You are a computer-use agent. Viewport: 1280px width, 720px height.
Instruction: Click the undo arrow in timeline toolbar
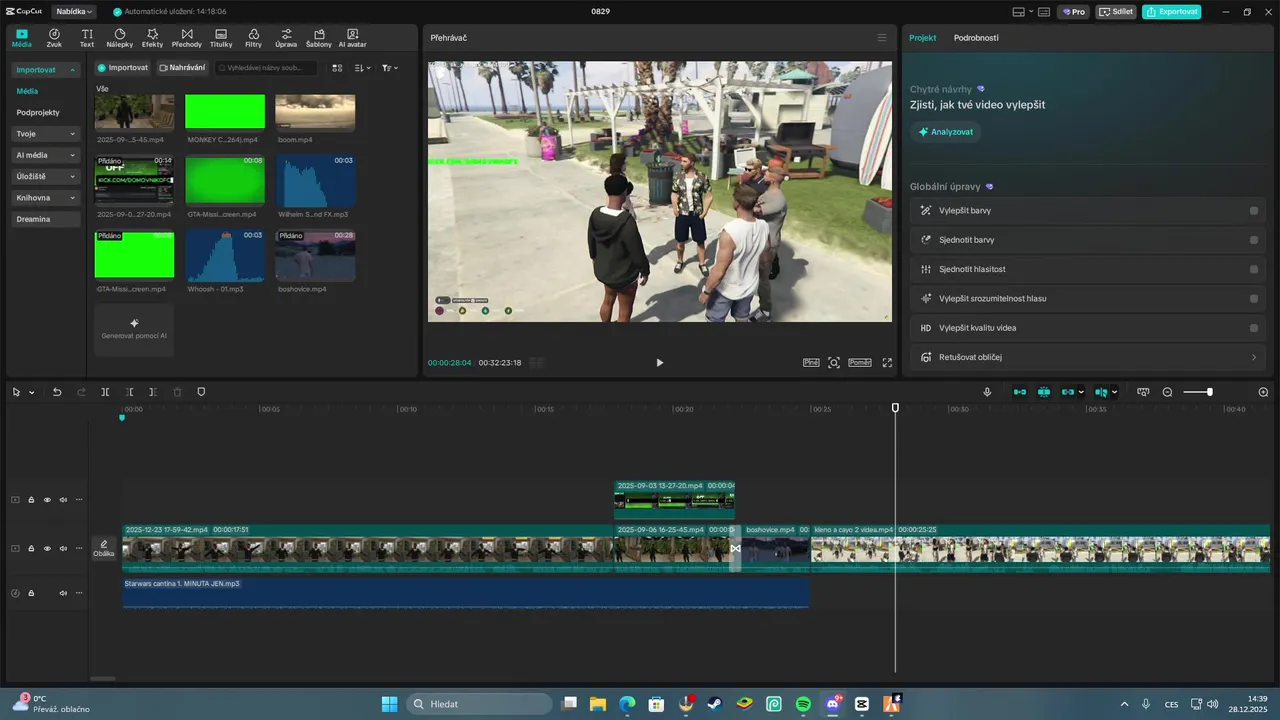point(57,392)
